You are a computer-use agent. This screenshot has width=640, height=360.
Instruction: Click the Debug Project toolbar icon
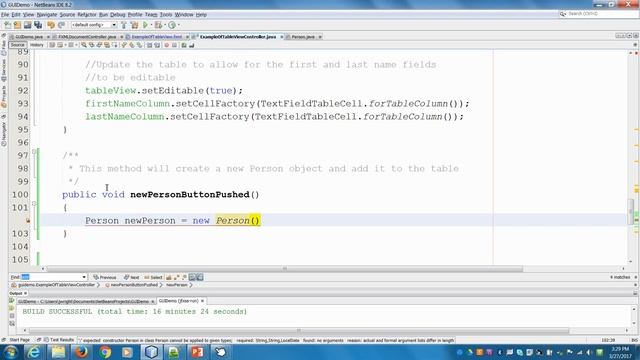(x=158, y=25)
